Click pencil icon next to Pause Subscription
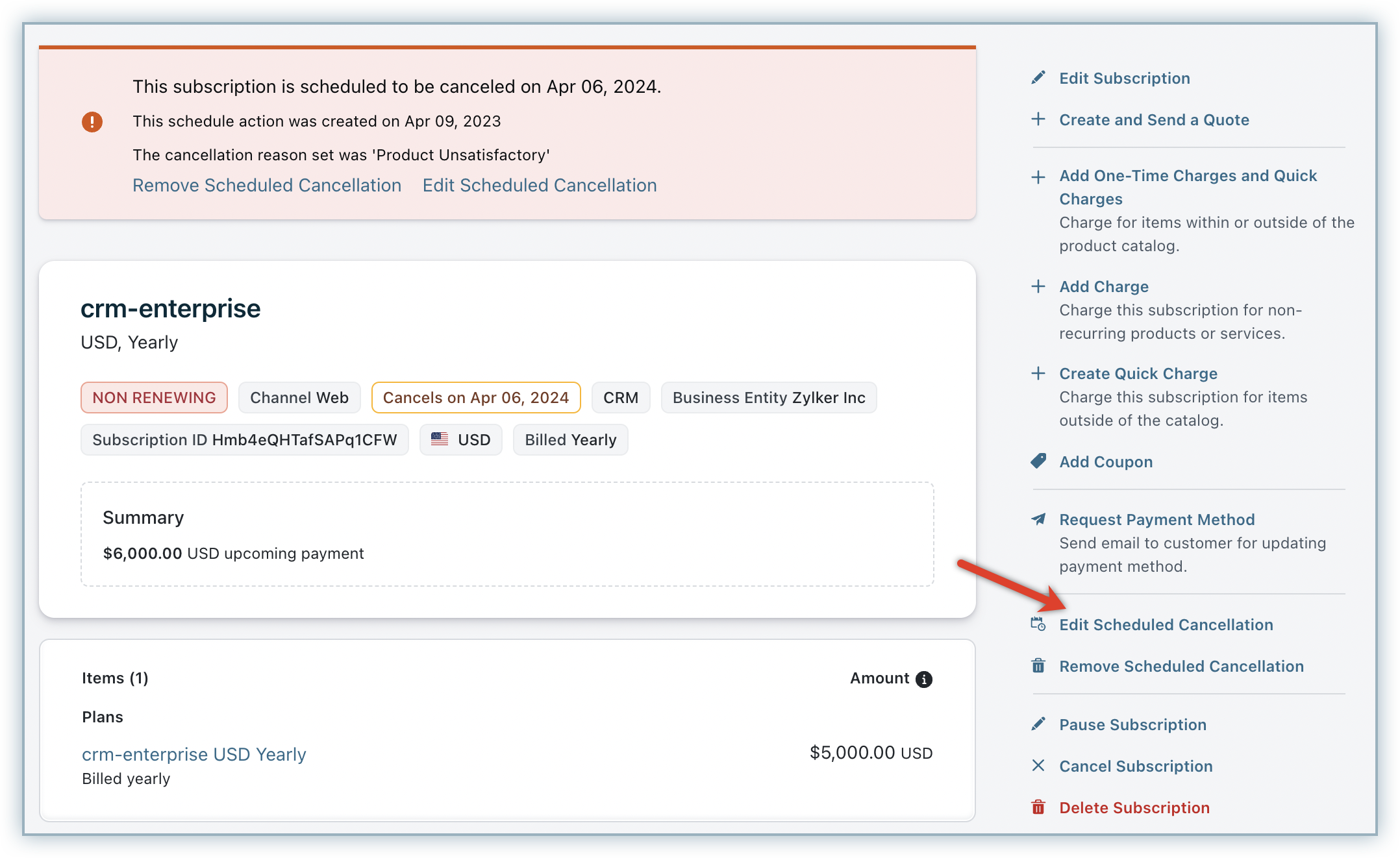 [1038, 724]
